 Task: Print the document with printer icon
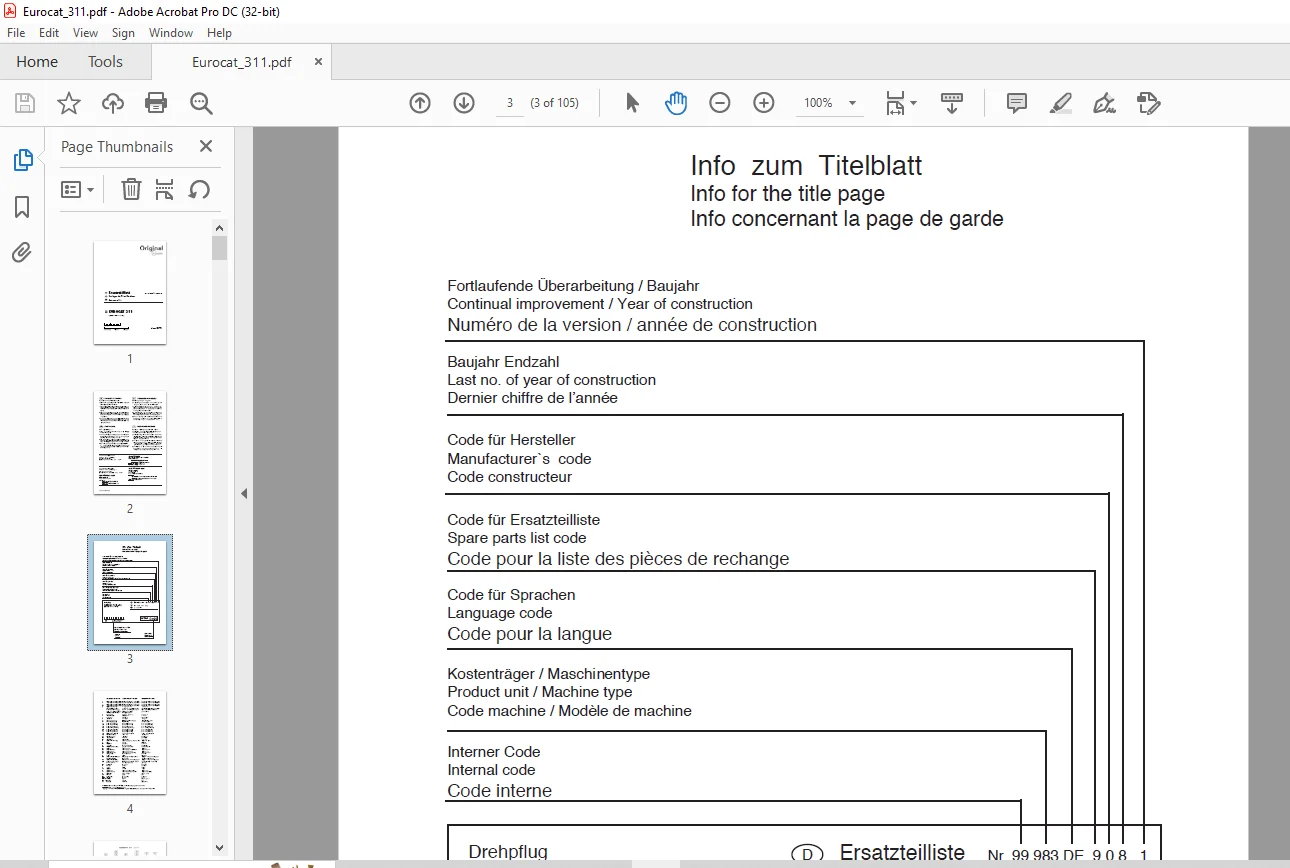(x=156, y=103)
